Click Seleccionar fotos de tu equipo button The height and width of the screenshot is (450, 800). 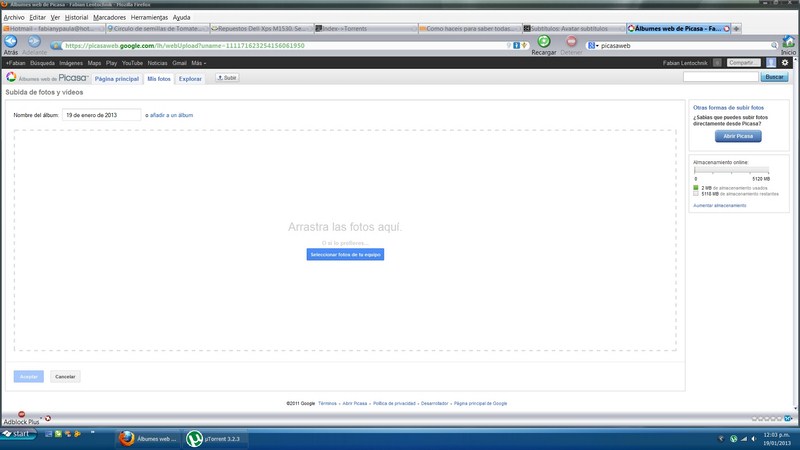click(345, 254)
